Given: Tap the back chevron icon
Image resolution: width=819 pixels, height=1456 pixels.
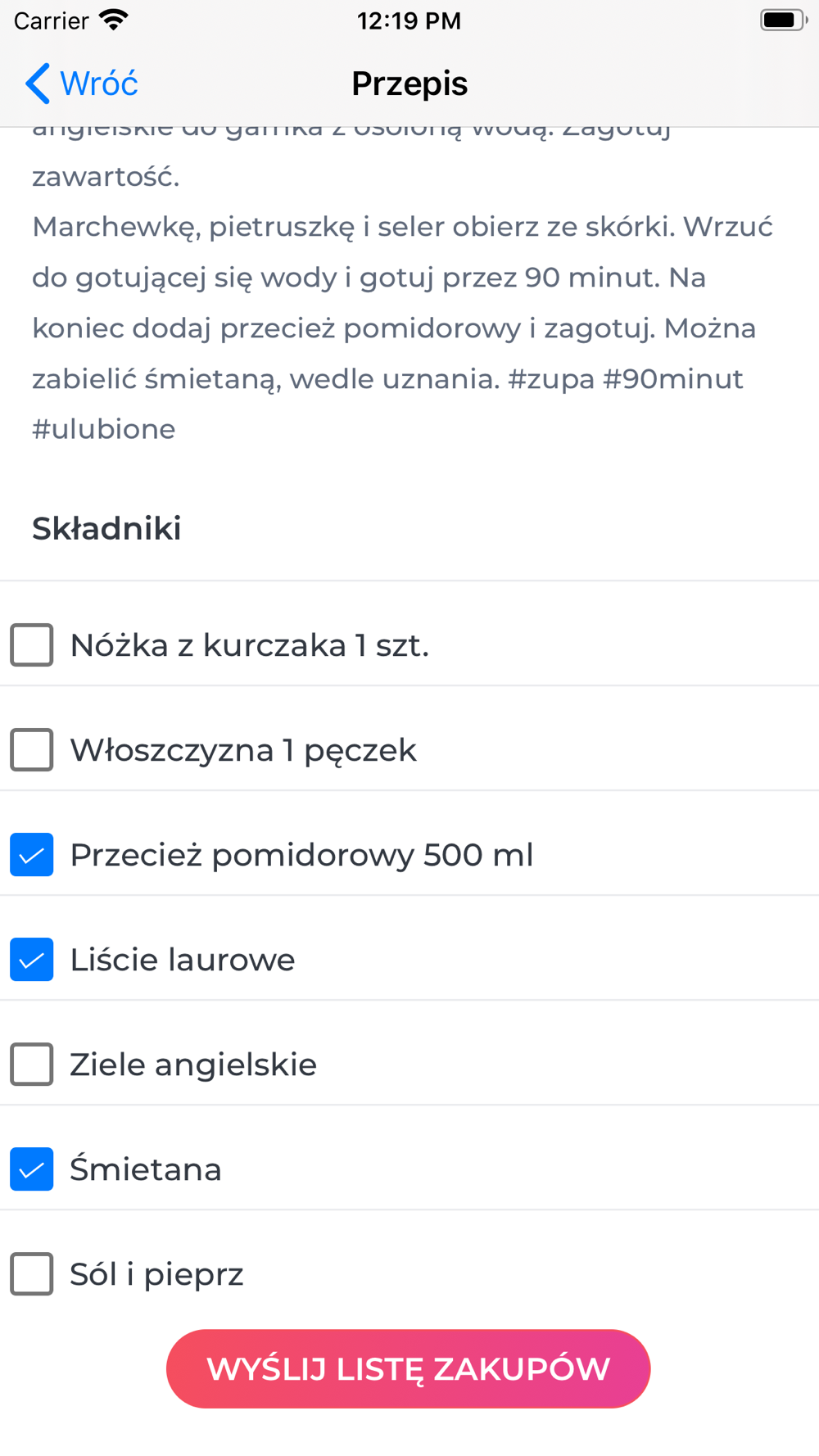Looking at the screenshot, I should click(38, 84).
